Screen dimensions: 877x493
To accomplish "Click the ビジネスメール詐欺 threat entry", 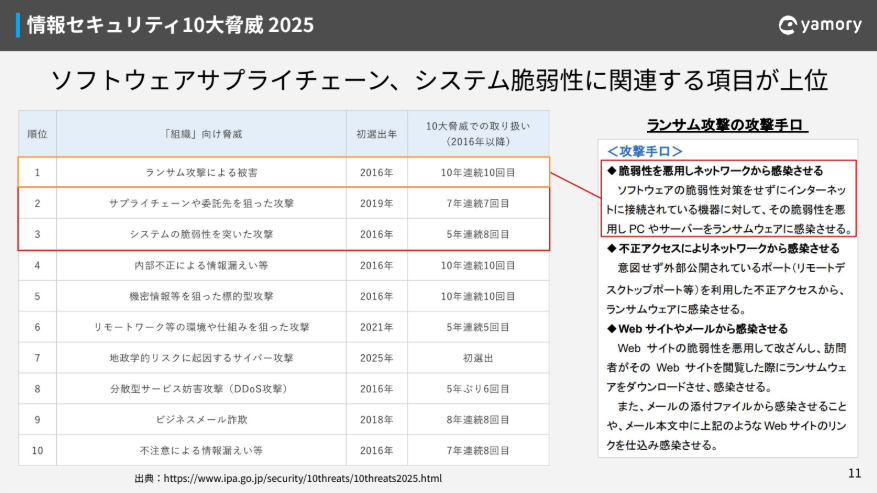I will (201, 419).
